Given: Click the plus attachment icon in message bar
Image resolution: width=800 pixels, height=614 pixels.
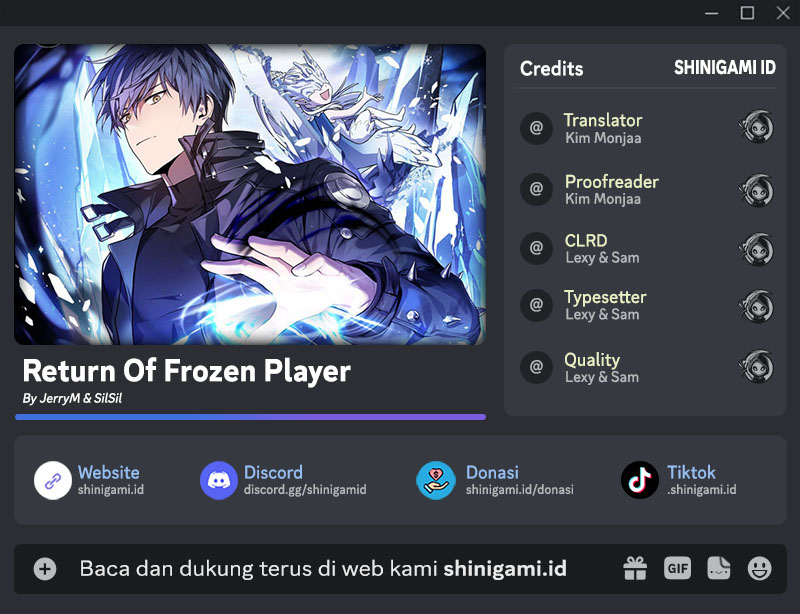Looking at the screenshot, I should [45, 569].
